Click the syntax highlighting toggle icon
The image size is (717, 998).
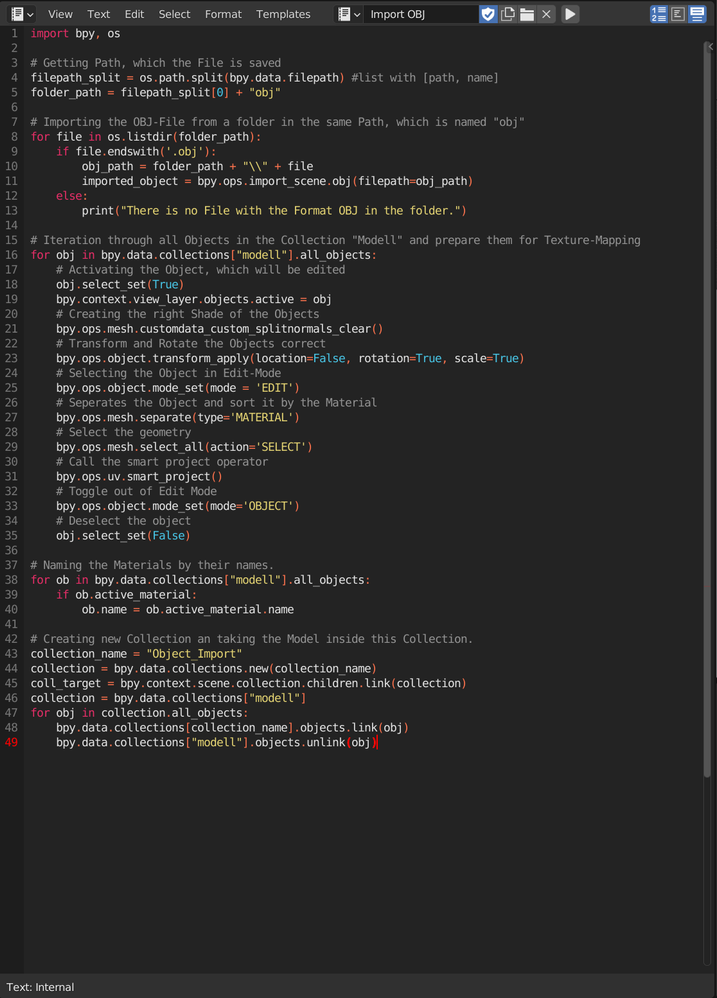pos(699,13)
